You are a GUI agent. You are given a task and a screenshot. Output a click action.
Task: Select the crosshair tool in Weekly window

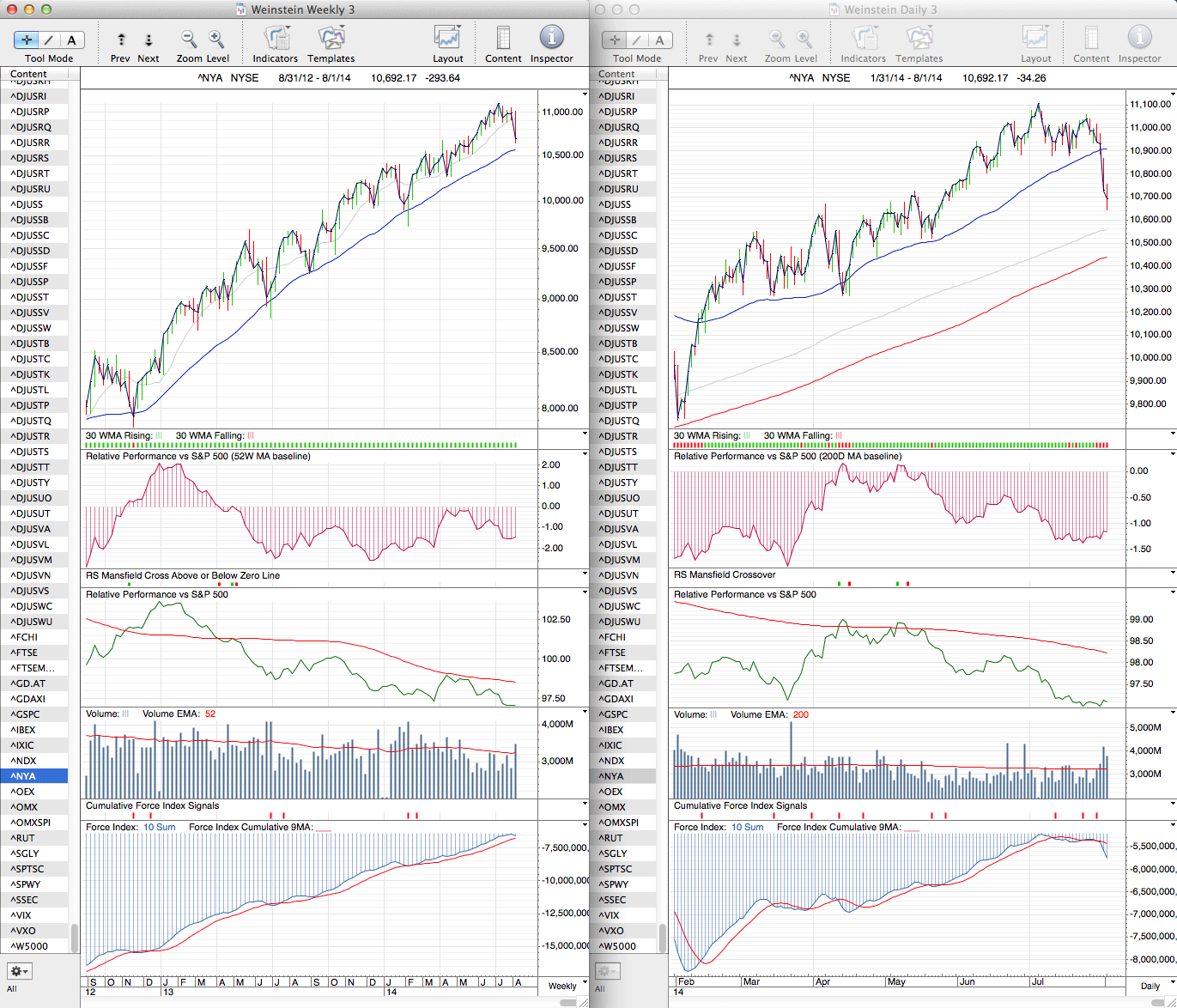(27, 39)
